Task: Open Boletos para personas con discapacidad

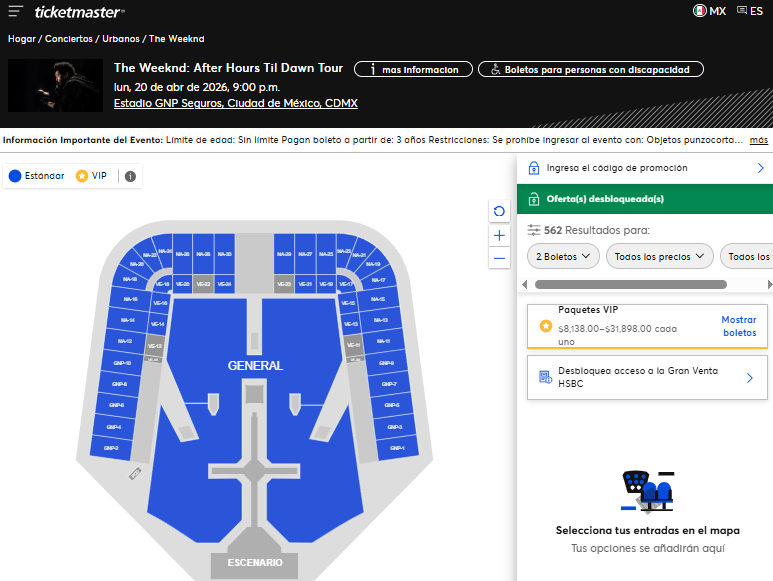Action: (x=591, y=69)
